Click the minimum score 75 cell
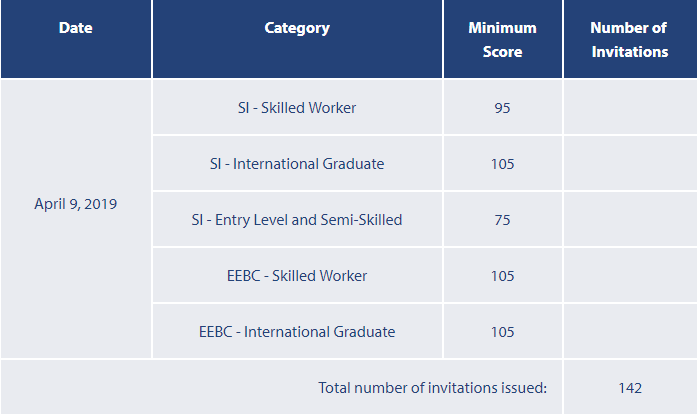This screenshot has height=415, width=698. click(502, 219)
